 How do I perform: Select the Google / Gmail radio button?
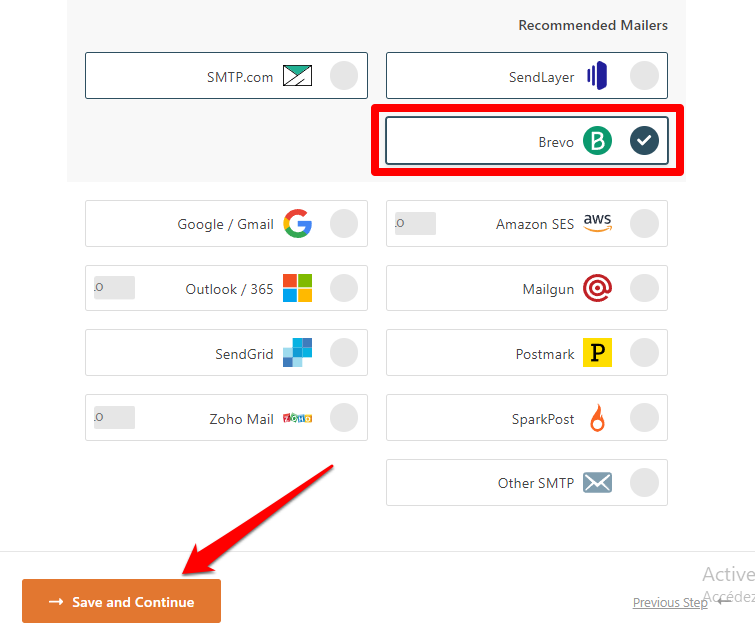344,224
